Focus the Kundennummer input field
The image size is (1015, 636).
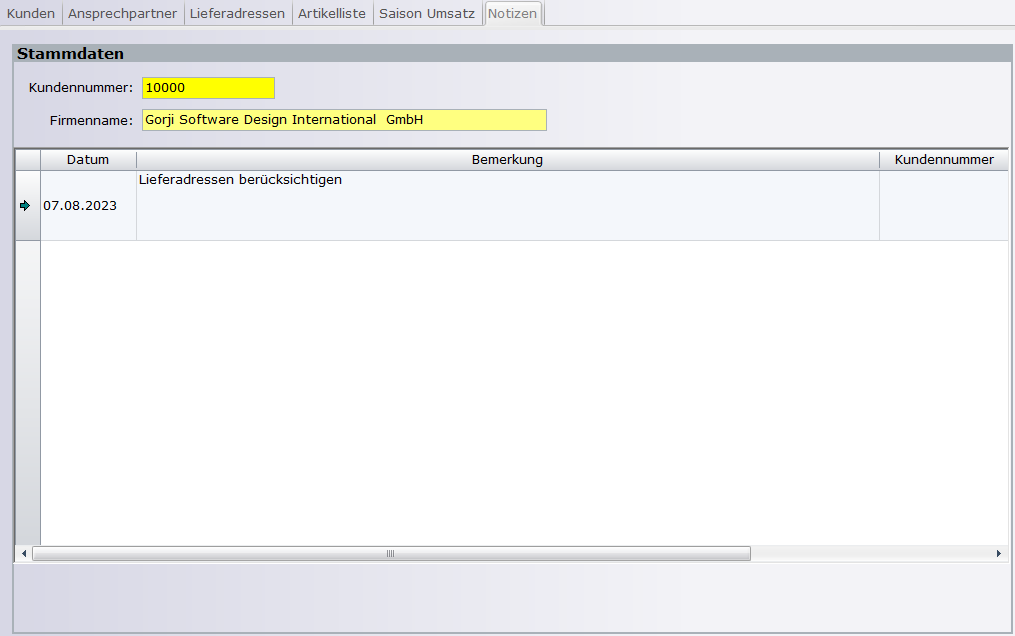pyautogui.click(x=208, y=88)
